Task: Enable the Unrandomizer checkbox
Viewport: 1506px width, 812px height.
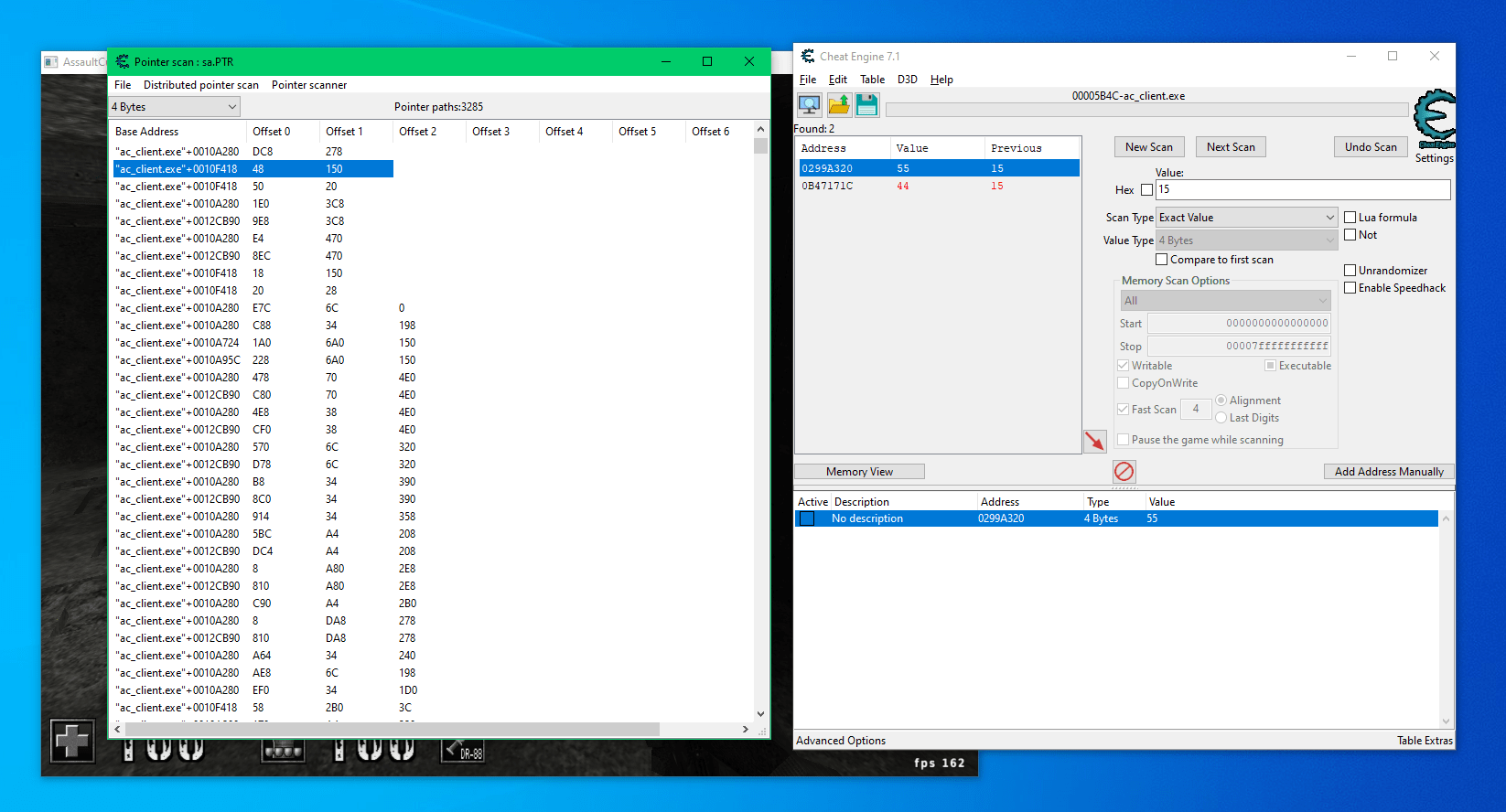Action: [x=1350, y=271]
